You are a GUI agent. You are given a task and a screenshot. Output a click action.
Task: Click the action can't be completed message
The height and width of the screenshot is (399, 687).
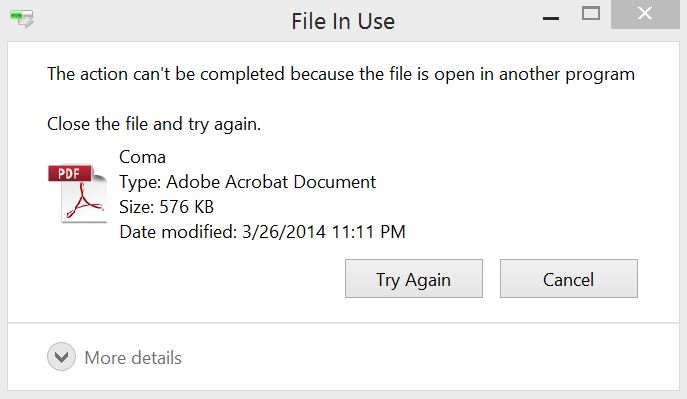(x=341, y=74)
